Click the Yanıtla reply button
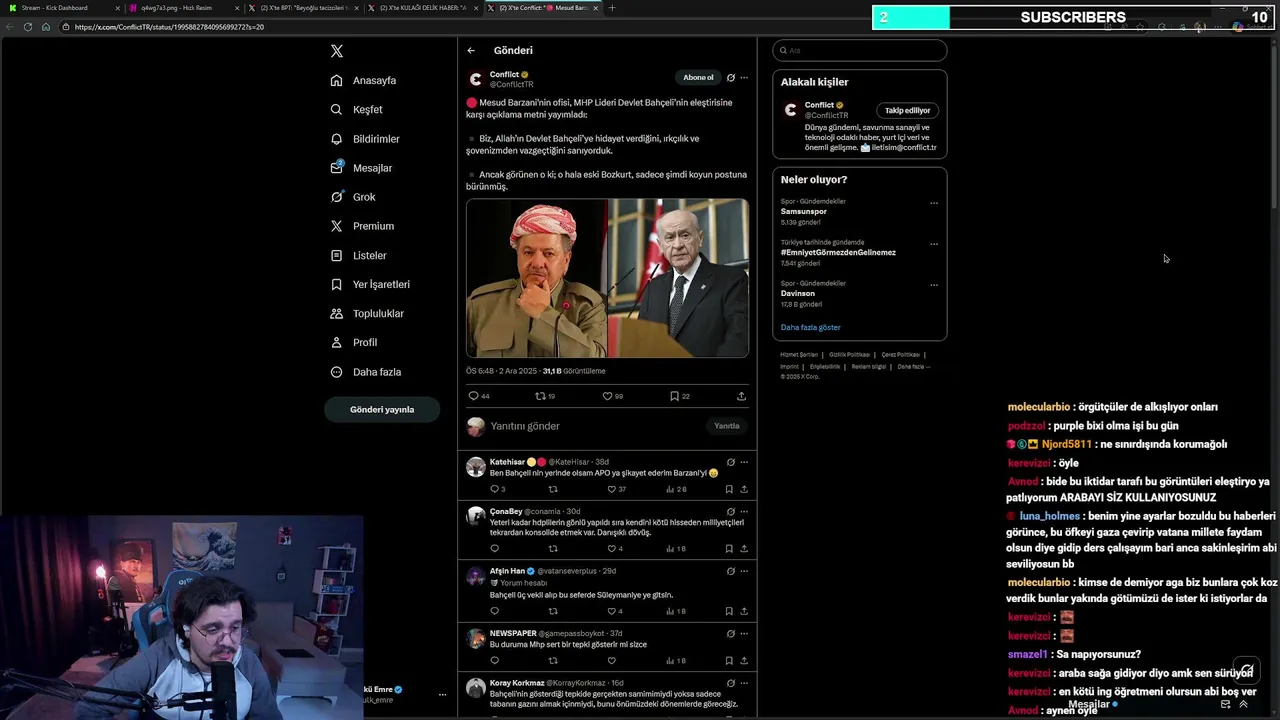Screen dimensions: 1280x720 [727, 426]
